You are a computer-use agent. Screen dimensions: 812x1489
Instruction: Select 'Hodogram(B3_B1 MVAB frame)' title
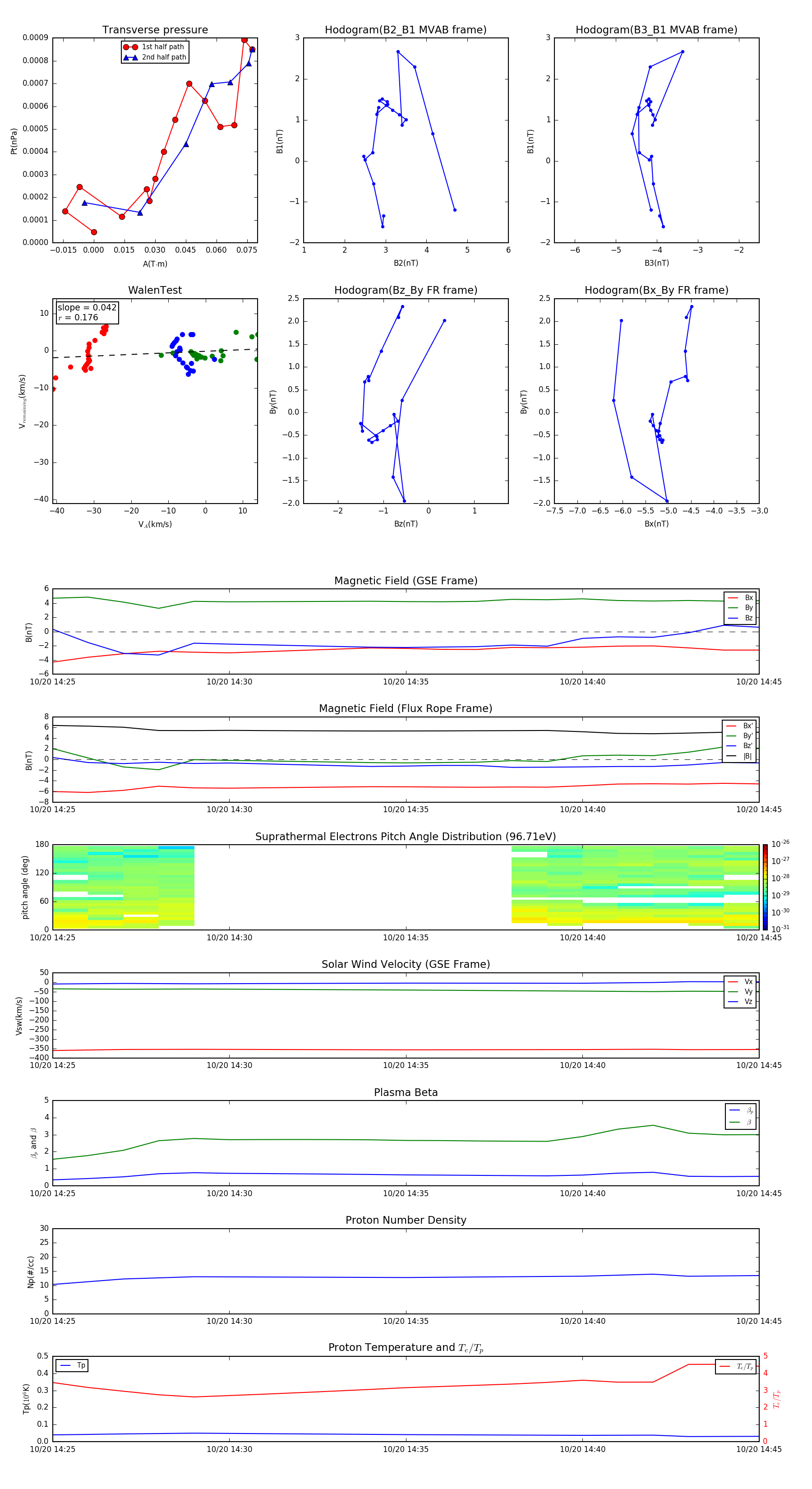(656, 30)
